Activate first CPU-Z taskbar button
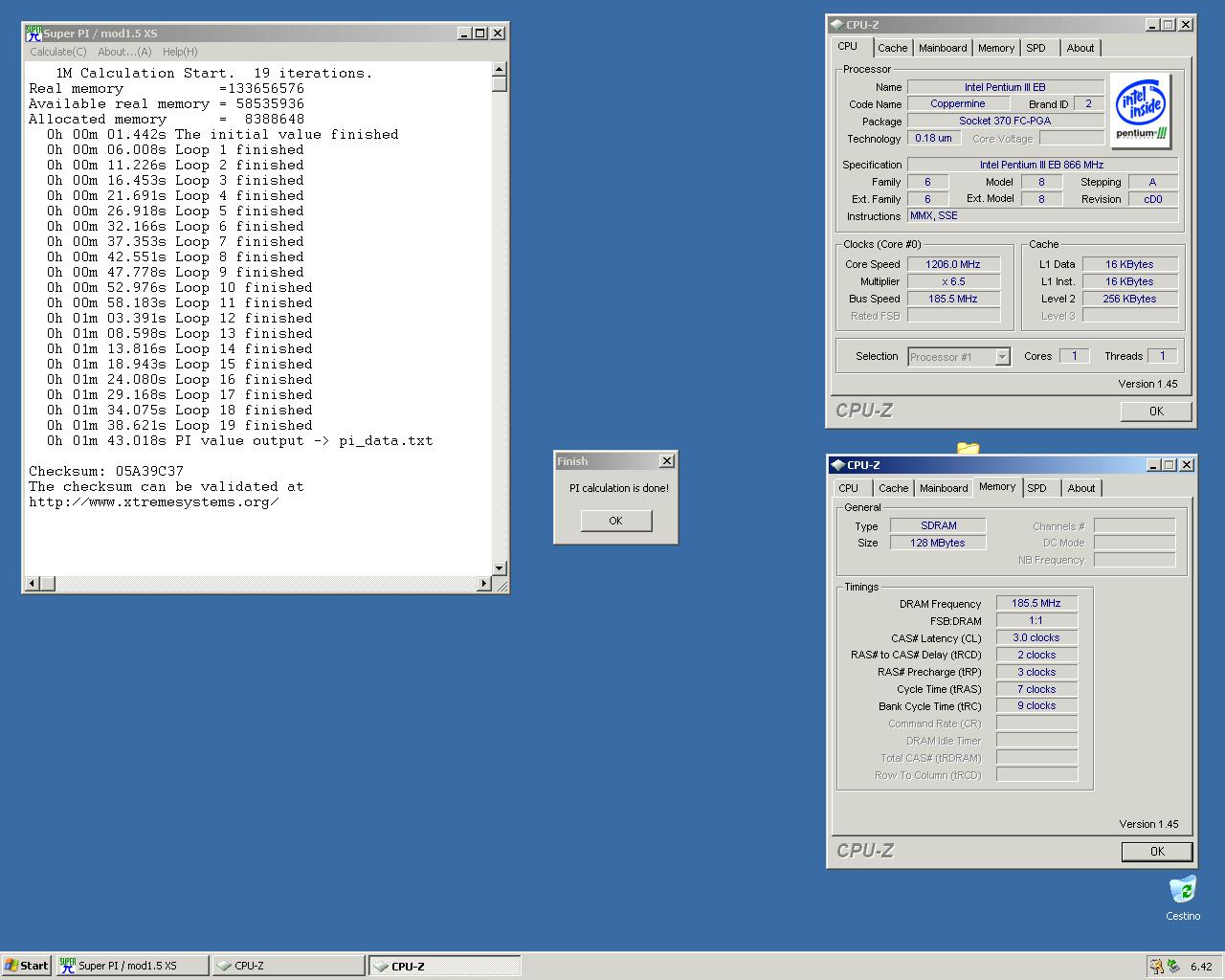Screen dimensions: 1225x980 pos(288,966)
